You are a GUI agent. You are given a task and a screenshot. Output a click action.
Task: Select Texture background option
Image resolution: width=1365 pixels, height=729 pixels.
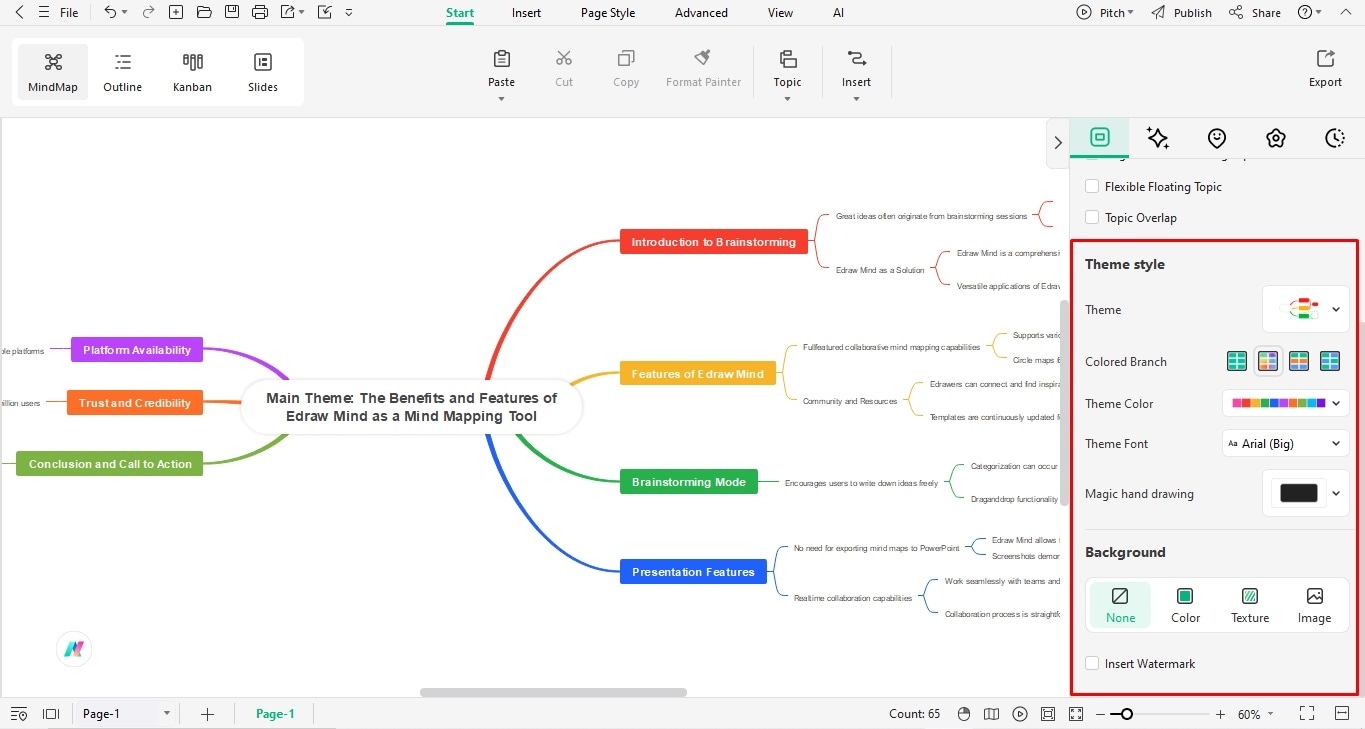point(1250,605)
